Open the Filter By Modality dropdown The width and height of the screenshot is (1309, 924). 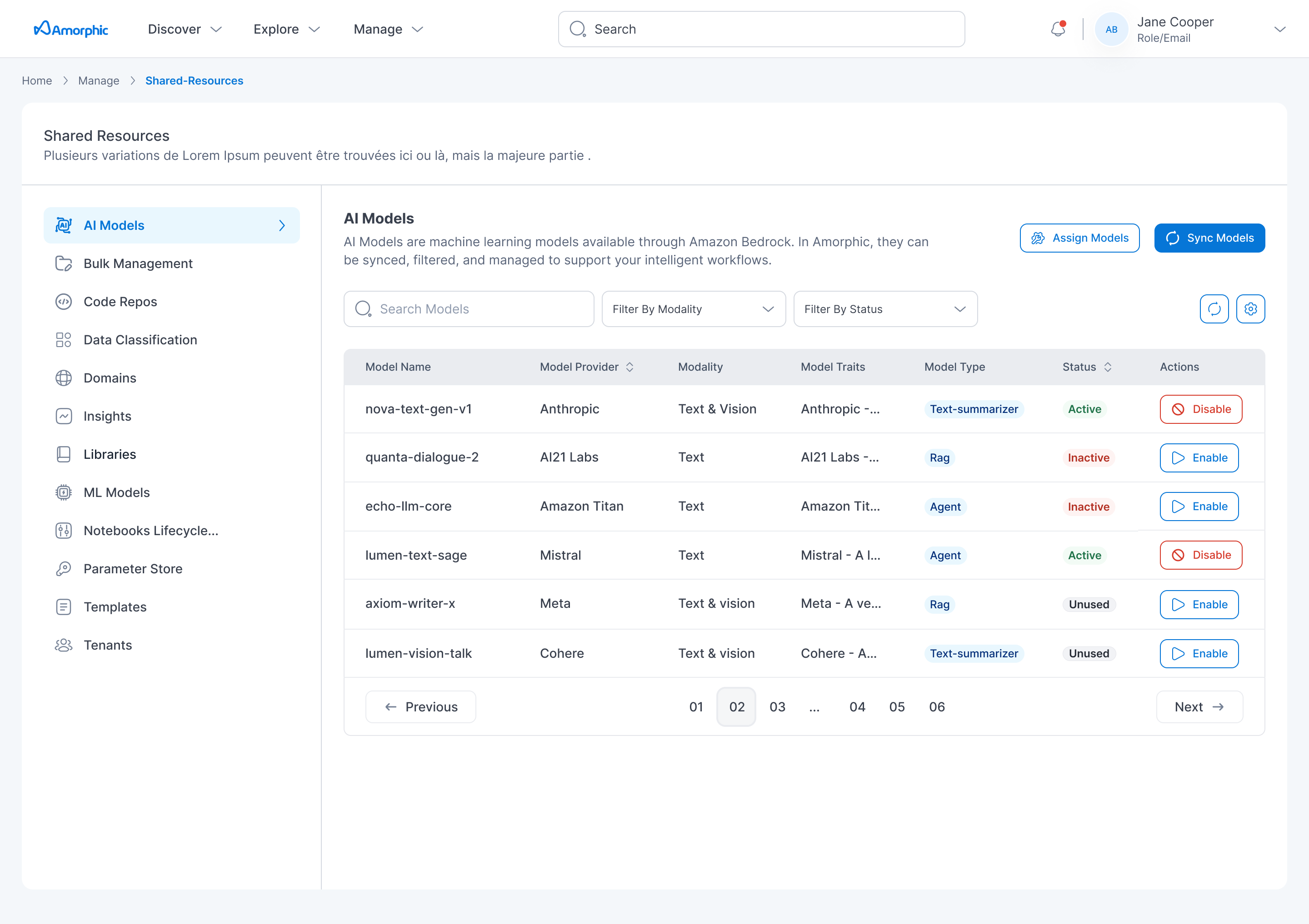click(693, 309)
